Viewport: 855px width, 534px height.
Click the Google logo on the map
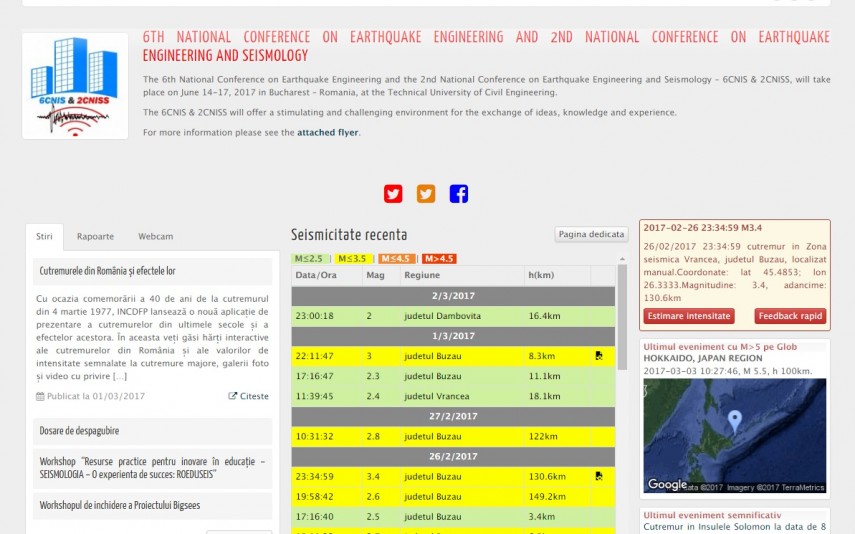pos(667,485)
